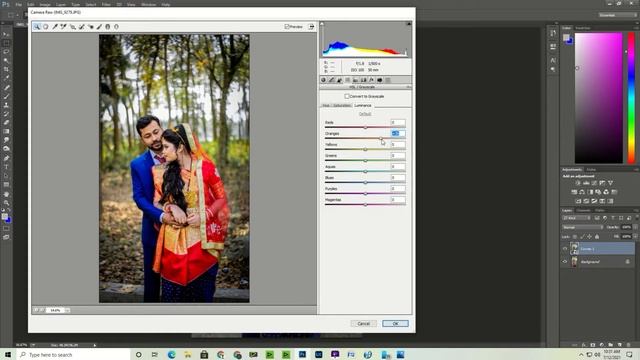
Task: Click the Windows Start button
Action: click(x=8, y=354)
